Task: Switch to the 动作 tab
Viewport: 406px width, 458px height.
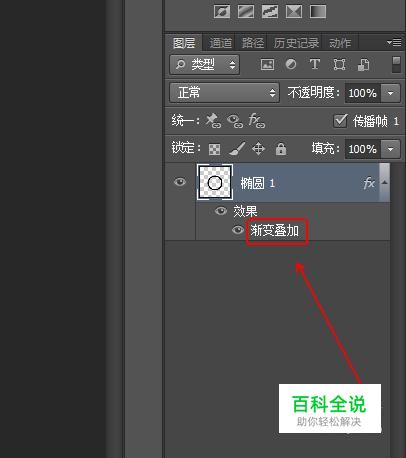Action: pos(340,43)
